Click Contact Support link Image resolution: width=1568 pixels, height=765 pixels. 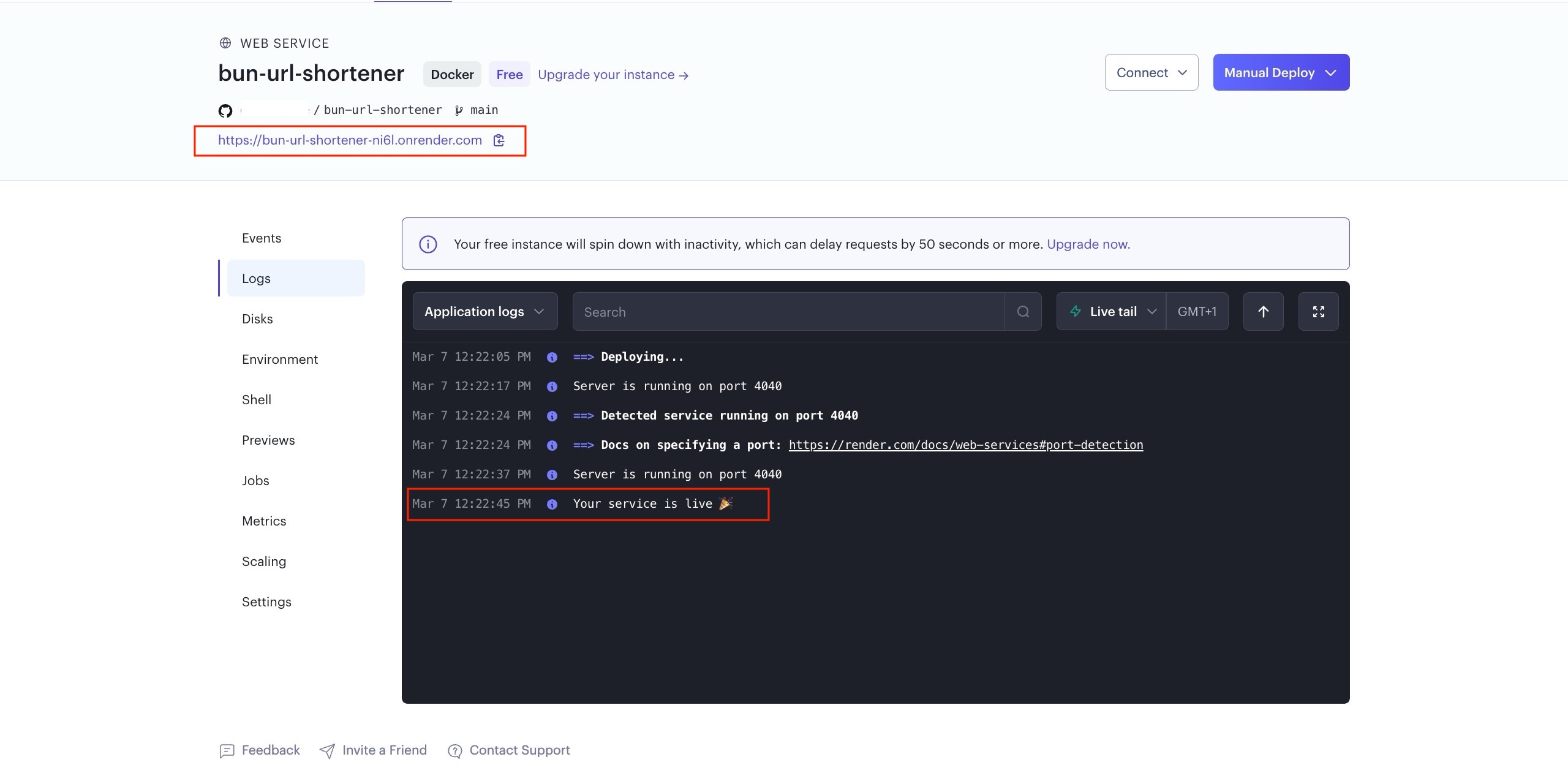(519, 750)
